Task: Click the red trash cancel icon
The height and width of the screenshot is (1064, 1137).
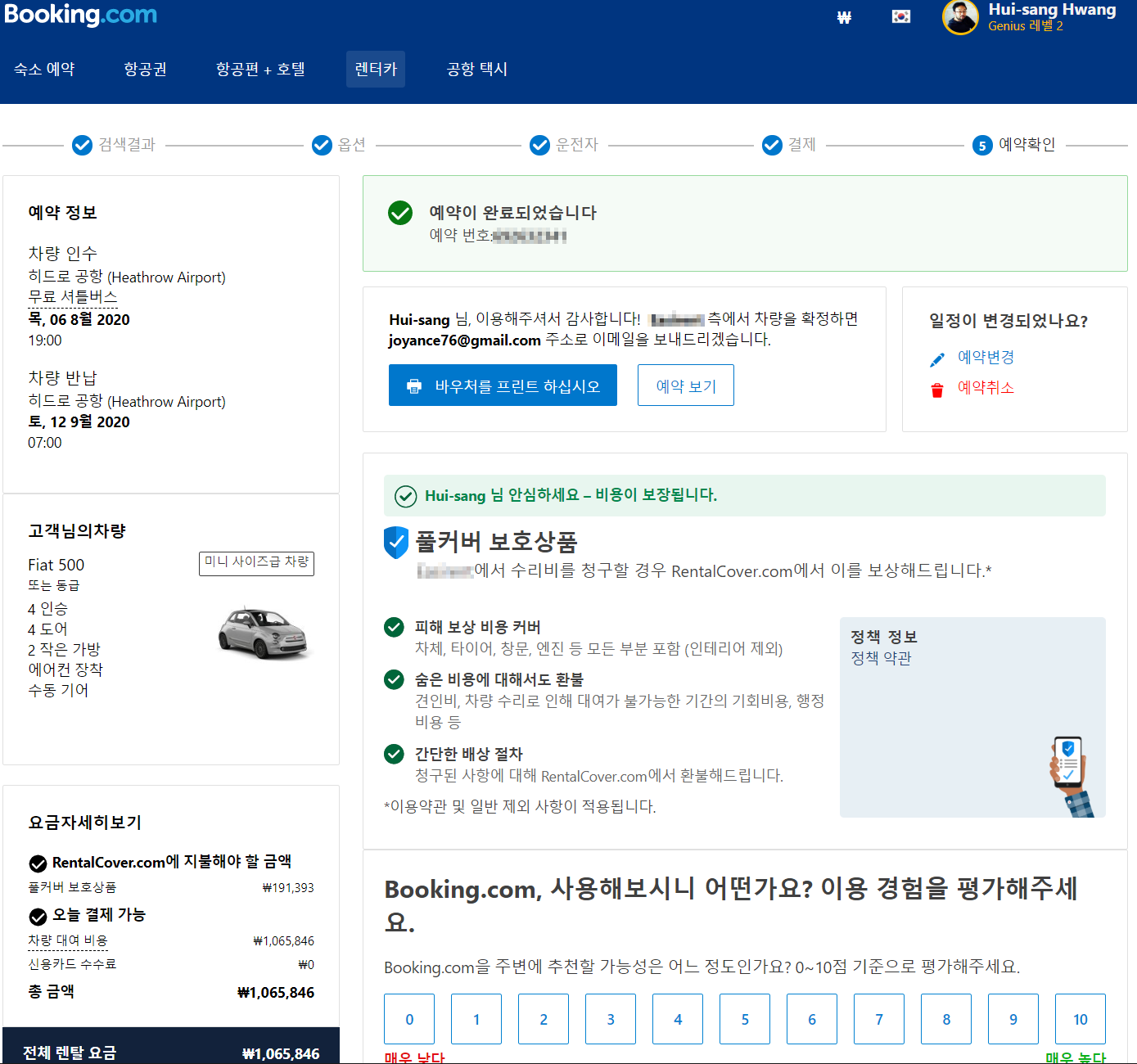Action: coord(937,390)
